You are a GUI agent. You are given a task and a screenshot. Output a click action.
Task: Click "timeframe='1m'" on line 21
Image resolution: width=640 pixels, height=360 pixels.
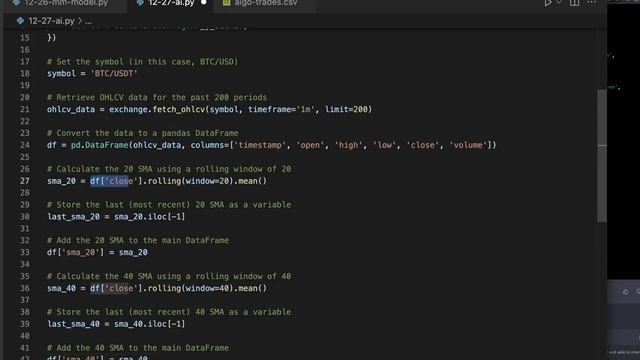point(282,109)
